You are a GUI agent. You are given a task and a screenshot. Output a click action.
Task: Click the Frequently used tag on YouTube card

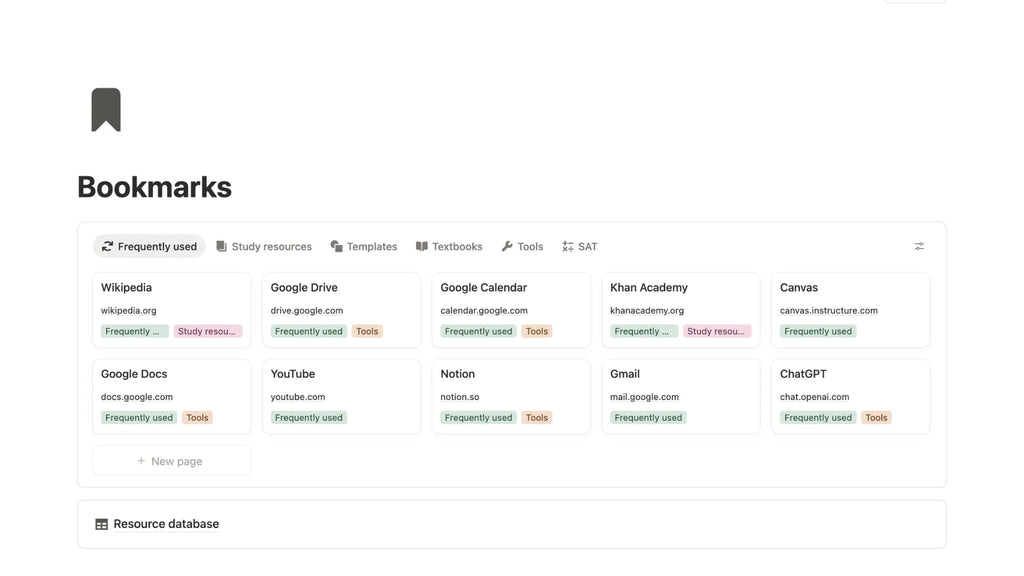pyautogui.click(x=308, y=417)
